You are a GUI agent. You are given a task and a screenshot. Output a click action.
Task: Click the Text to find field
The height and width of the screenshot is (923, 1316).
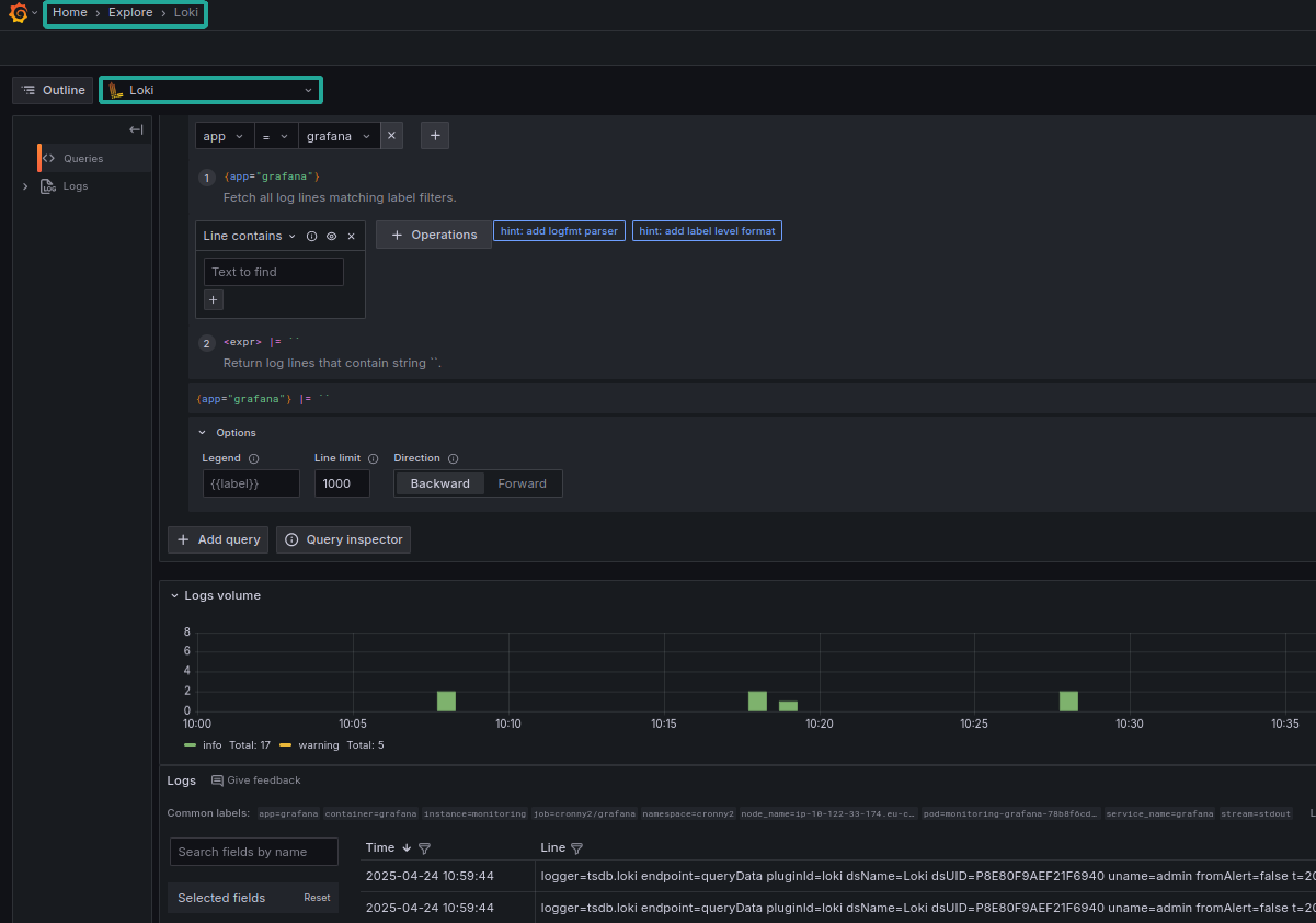274,272
